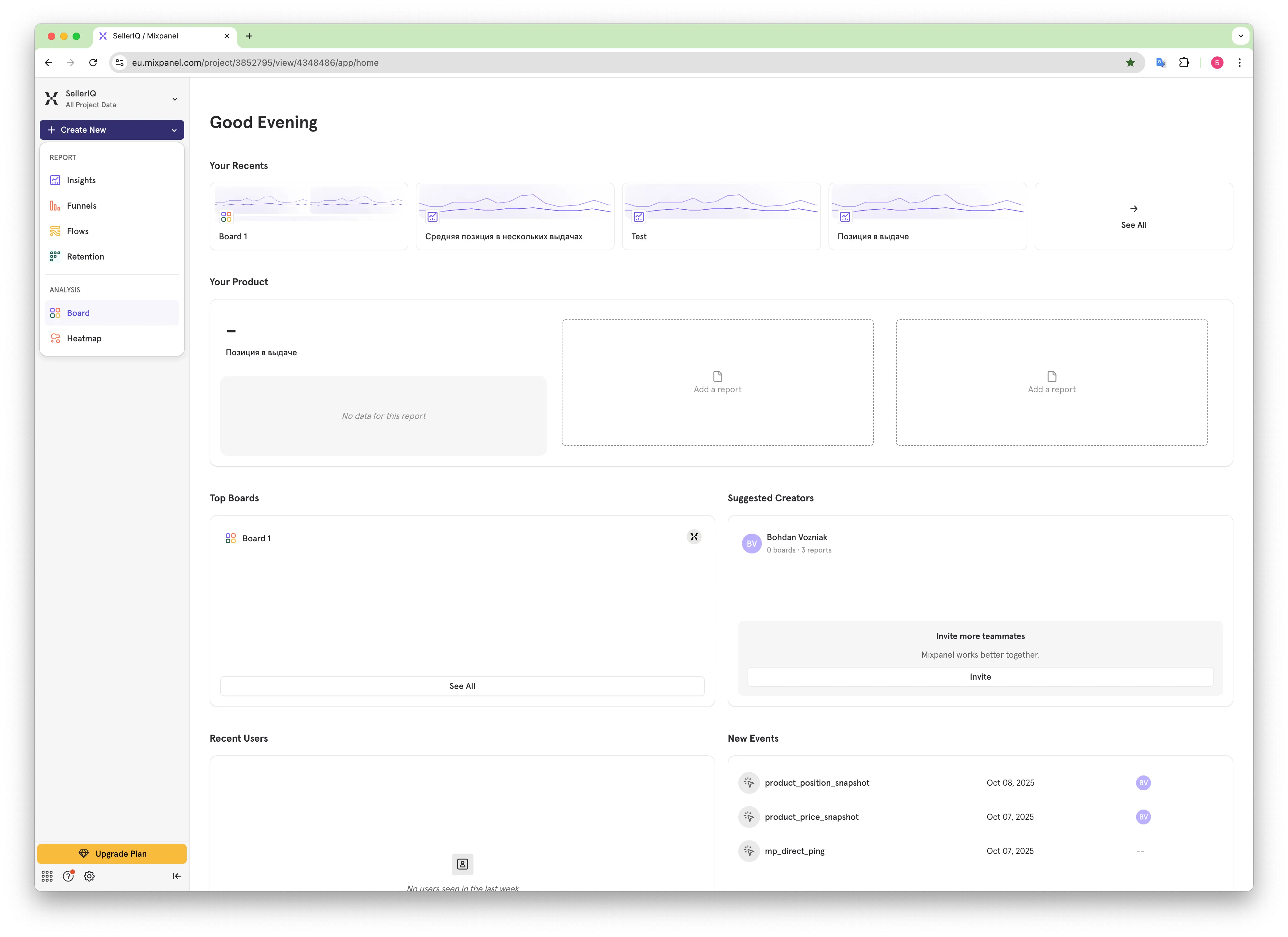Open the Test recent report card
This screenshot has width=1288, height=937.
click(x=721, y=216)
